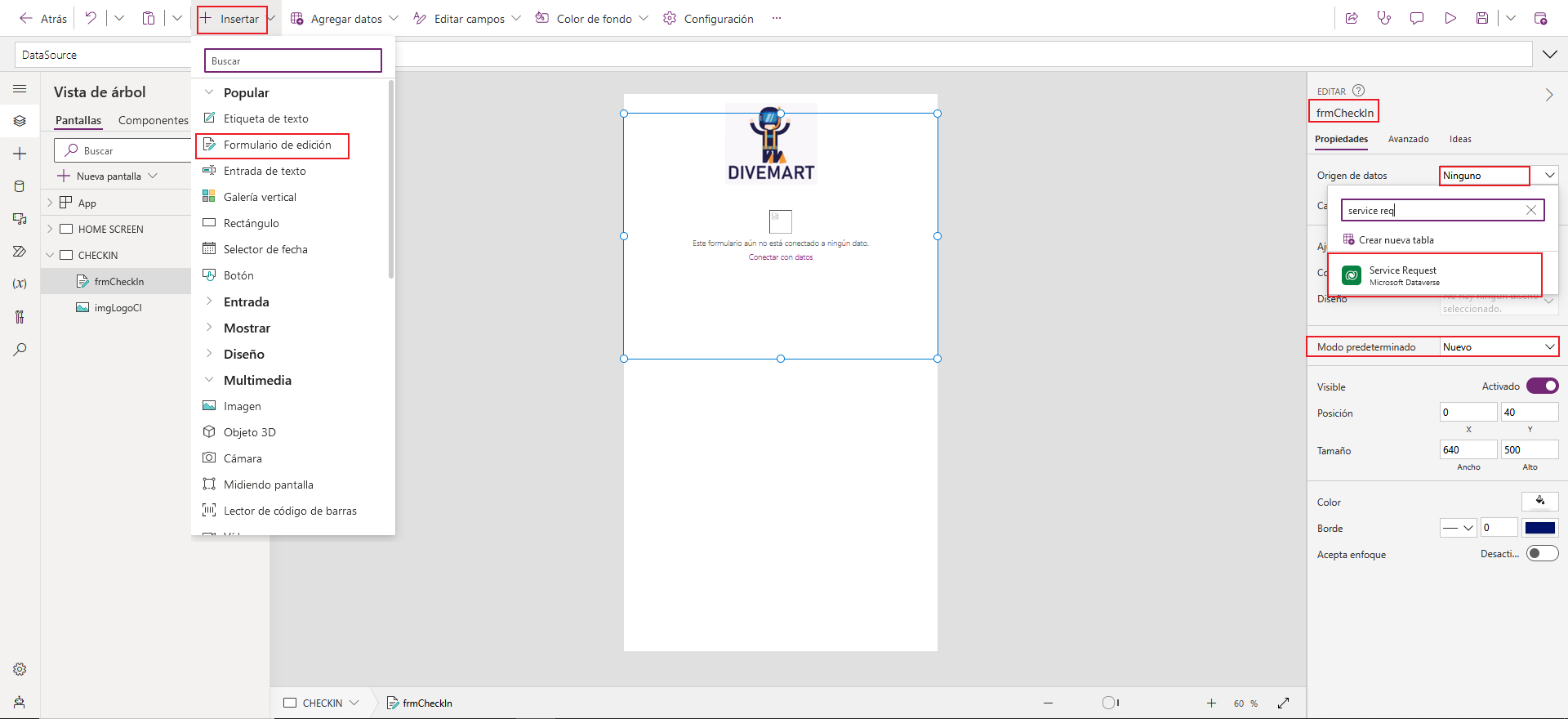Save the app with disk icon

[1482, 18]
